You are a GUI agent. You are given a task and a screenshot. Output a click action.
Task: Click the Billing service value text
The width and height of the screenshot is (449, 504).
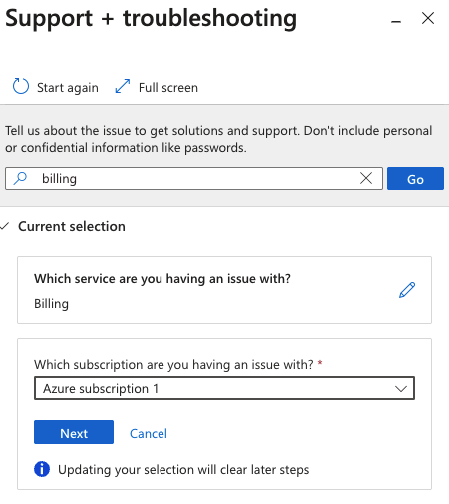pos(51,304)
